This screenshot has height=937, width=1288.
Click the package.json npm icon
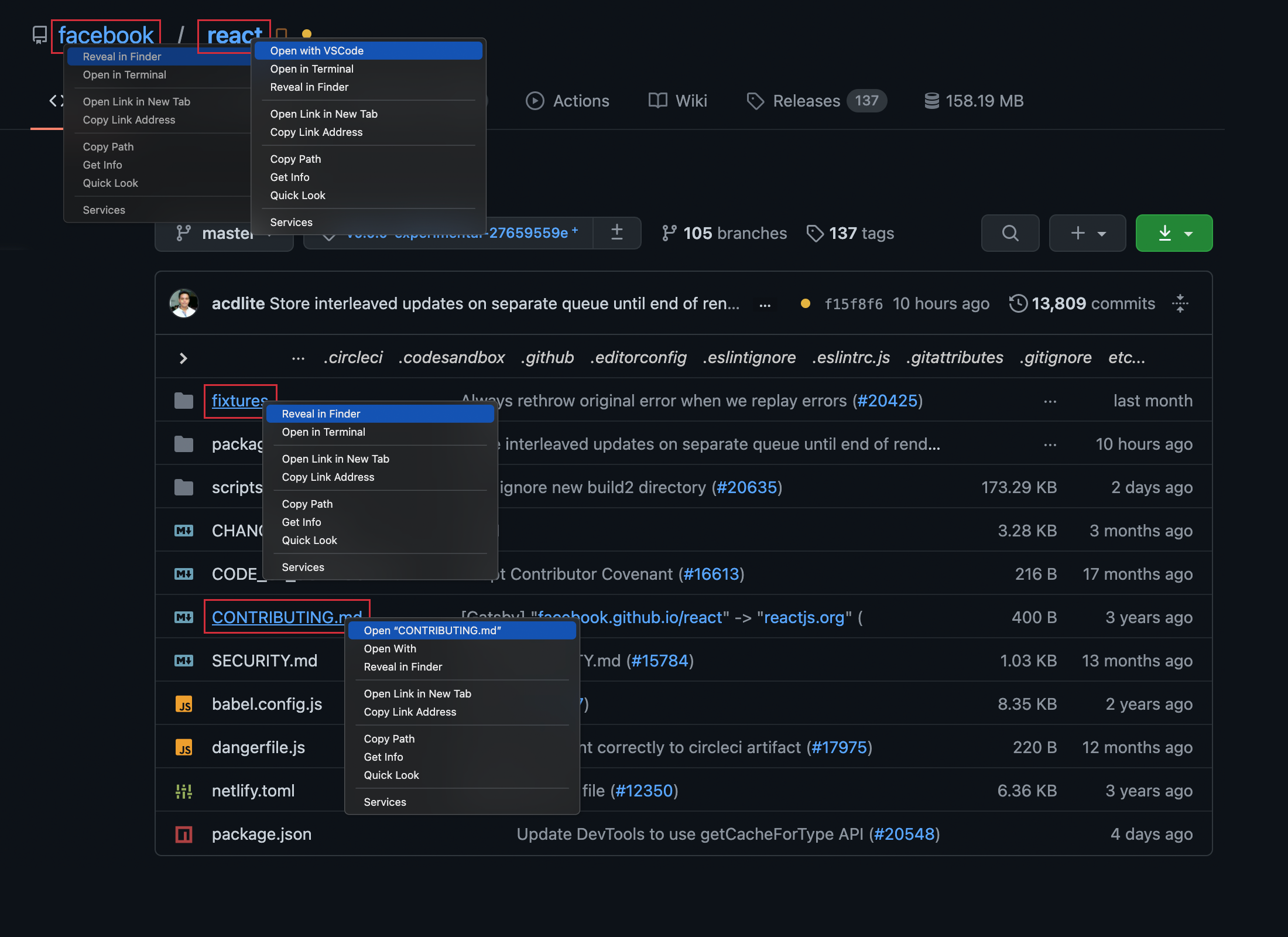(x=184, y=834)
